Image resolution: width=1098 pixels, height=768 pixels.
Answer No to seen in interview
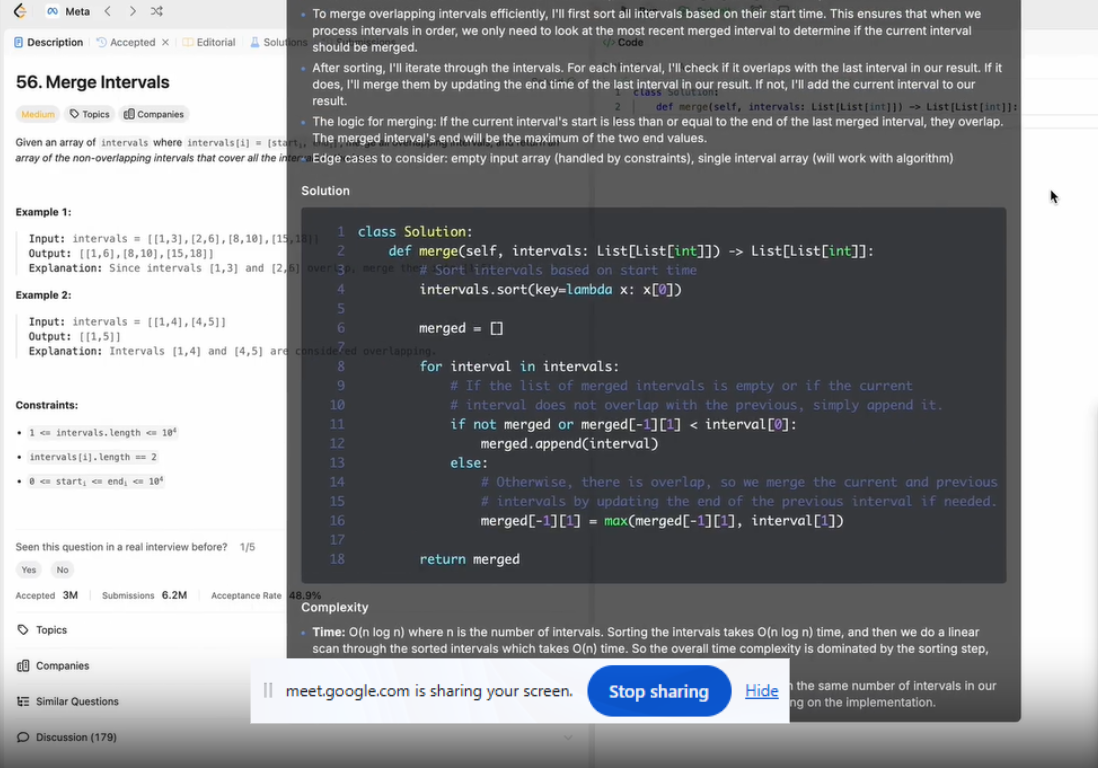click(x=62, y=570)
